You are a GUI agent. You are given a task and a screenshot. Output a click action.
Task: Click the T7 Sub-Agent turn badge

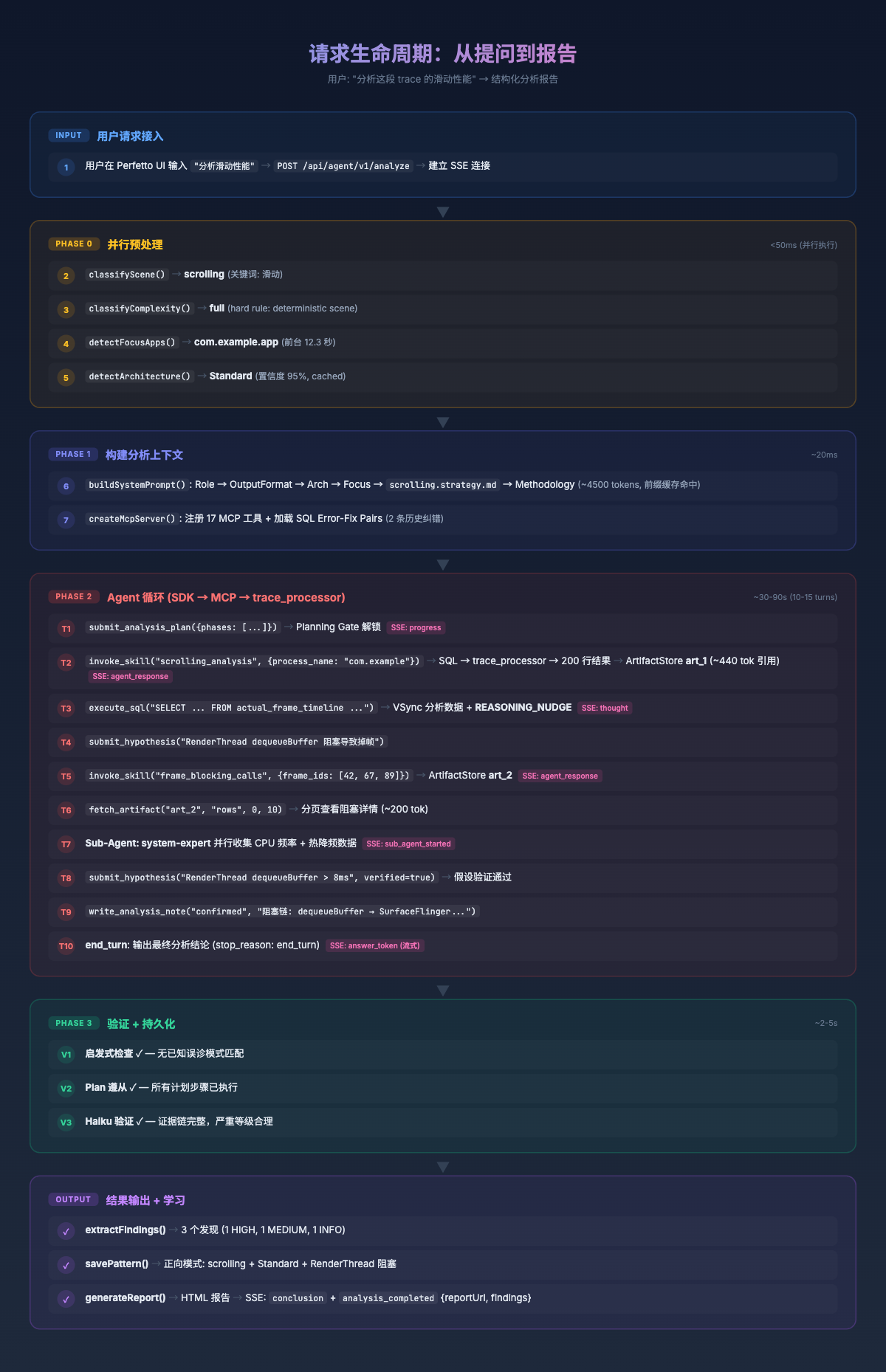(x=66, y=844)
